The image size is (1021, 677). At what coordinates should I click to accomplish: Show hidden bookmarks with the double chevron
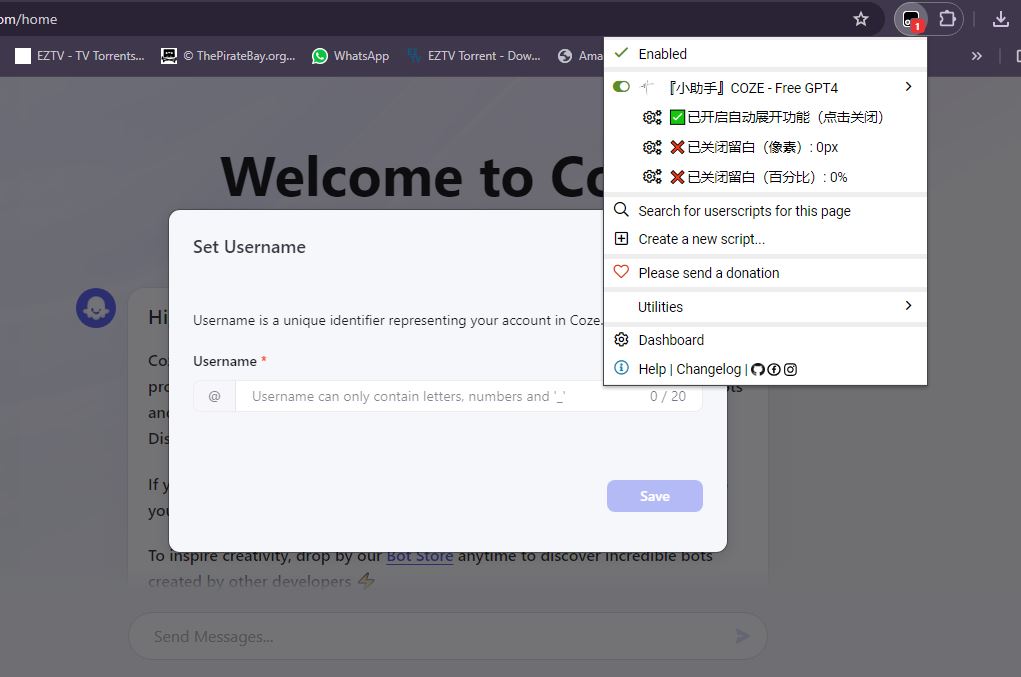point(977,56)
